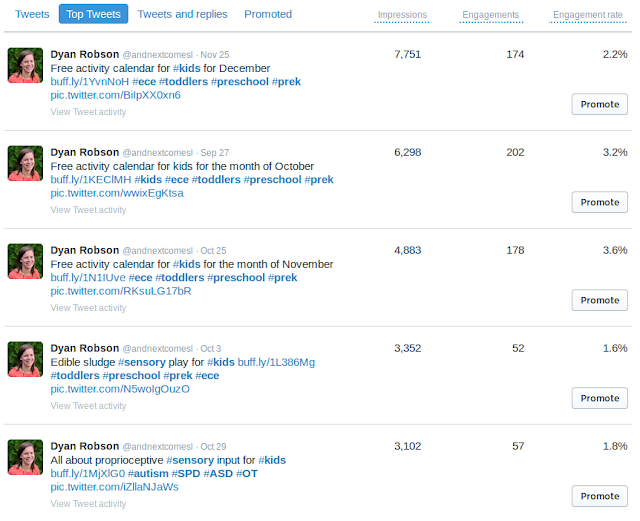Open pic.twitter.com/iZllaNJaWs image link

tap(115, 487)
